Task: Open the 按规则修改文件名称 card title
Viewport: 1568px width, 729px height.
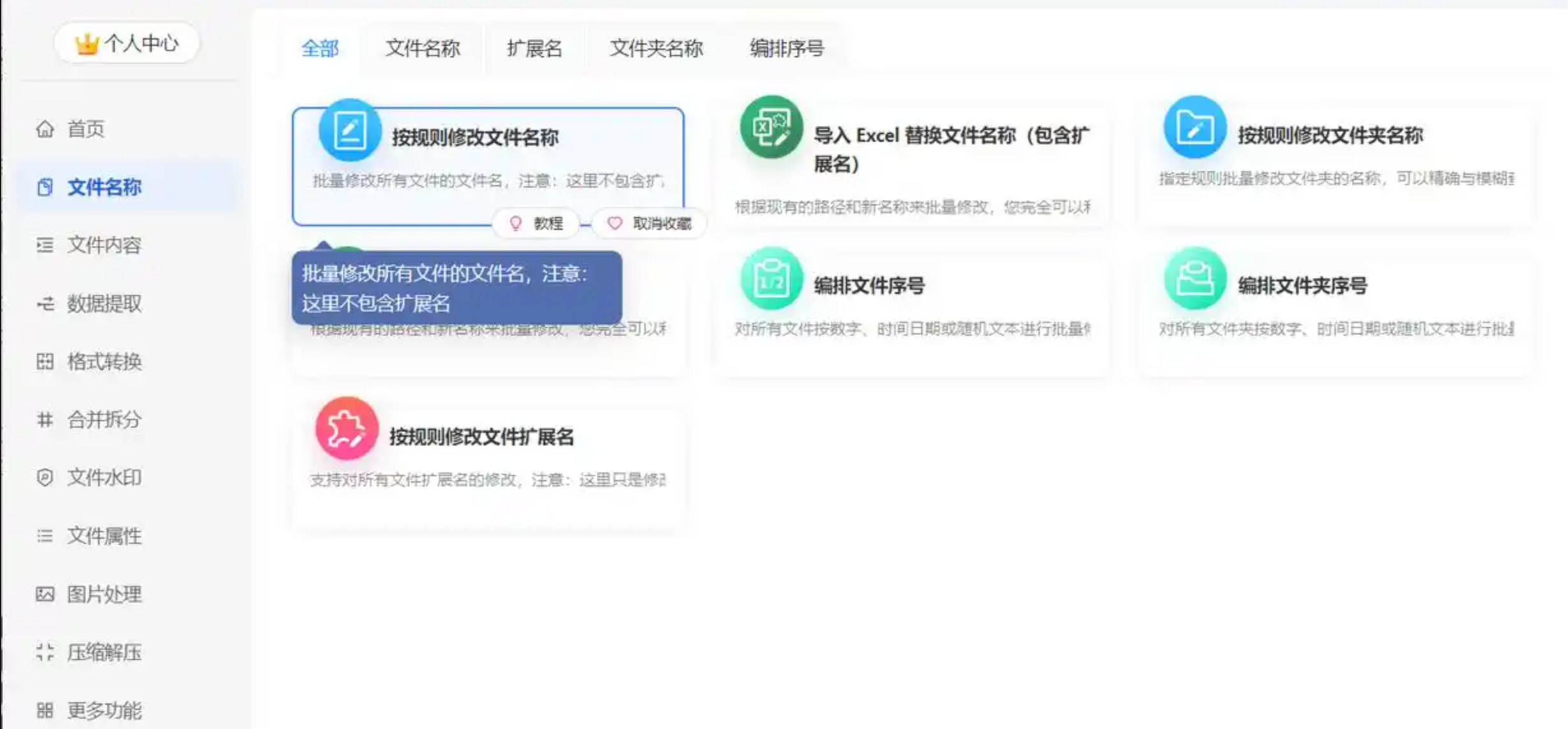Action: coord(475,137)
